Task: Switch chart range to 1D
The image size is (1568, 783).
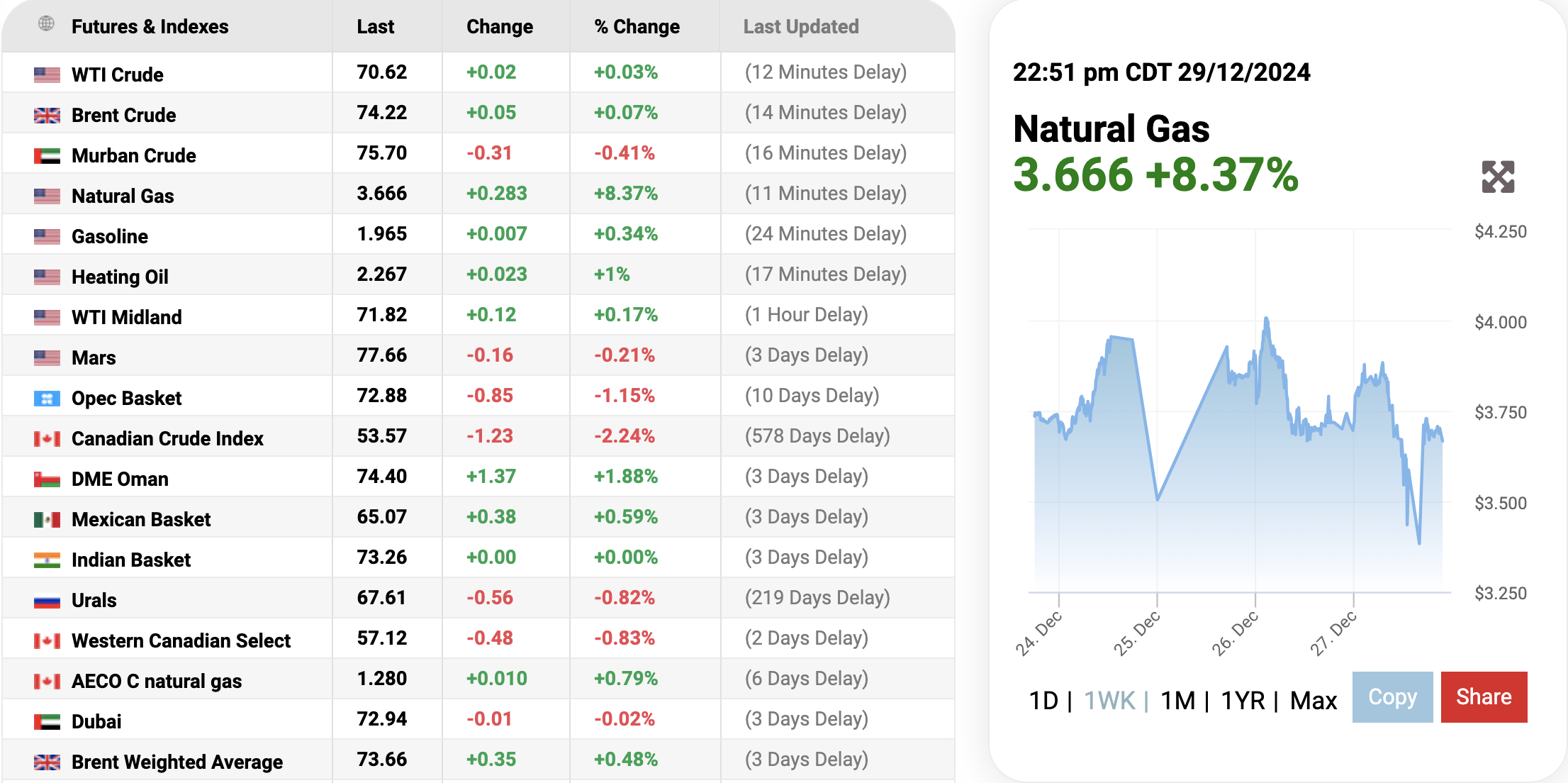Action: click(1043, 701)
